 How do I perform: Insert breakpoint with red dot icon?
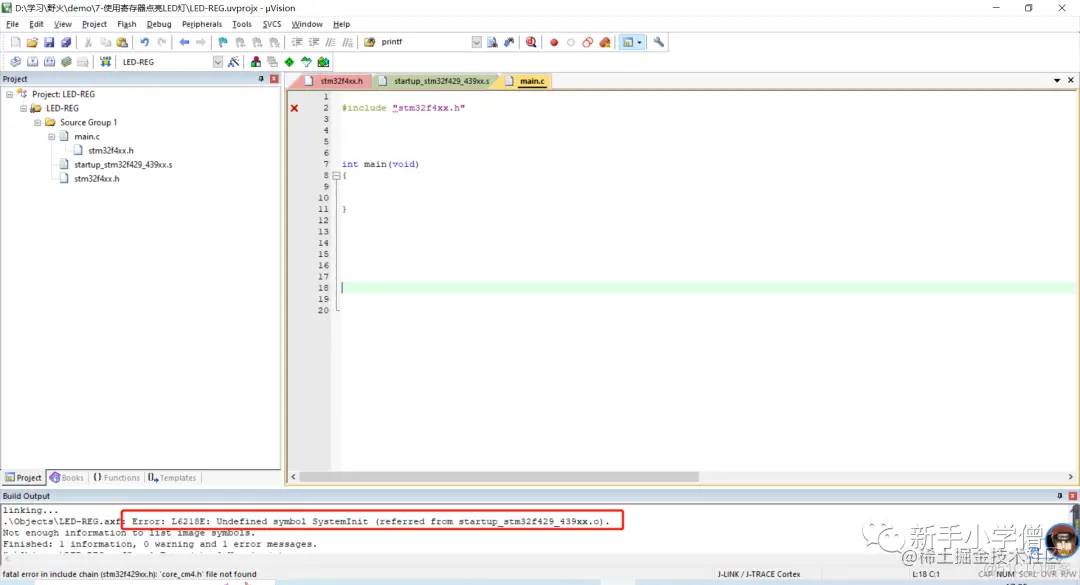click(554, 42)
